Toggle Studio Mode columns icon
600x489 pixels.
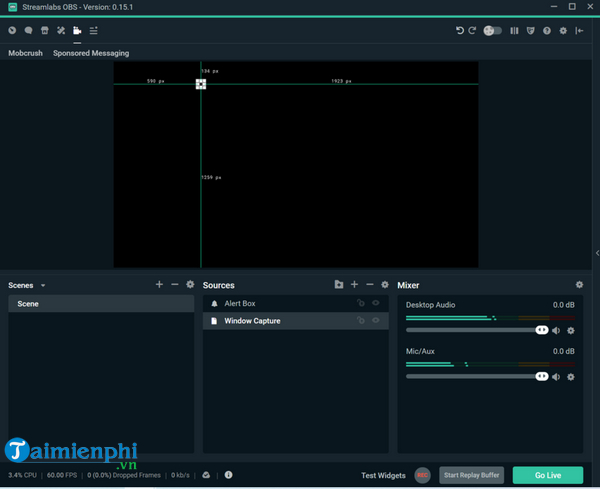pos(514,31)
